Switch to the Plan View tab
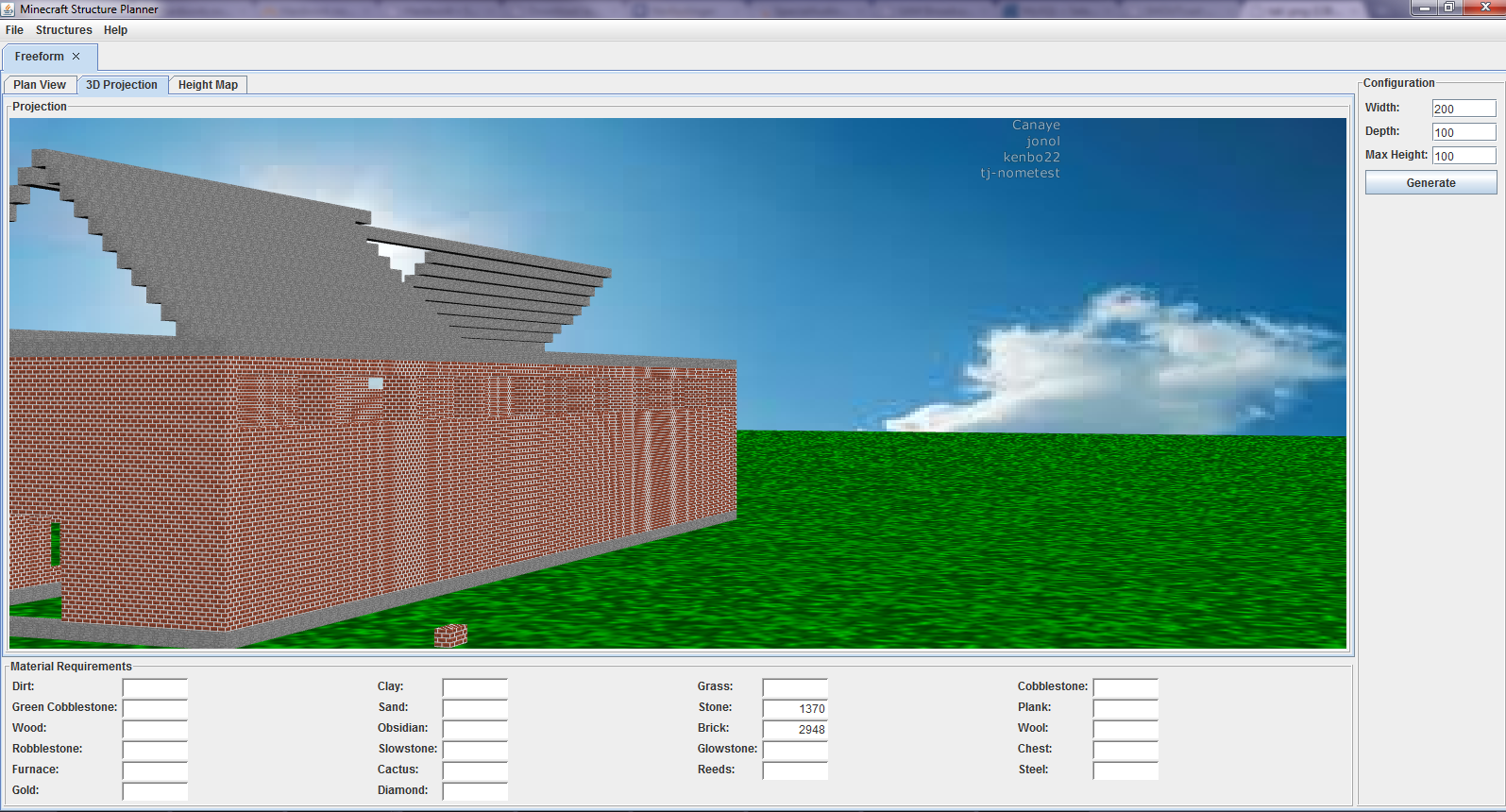The height and width of the screenshot is (812, 1506). (x=40, y=85)
